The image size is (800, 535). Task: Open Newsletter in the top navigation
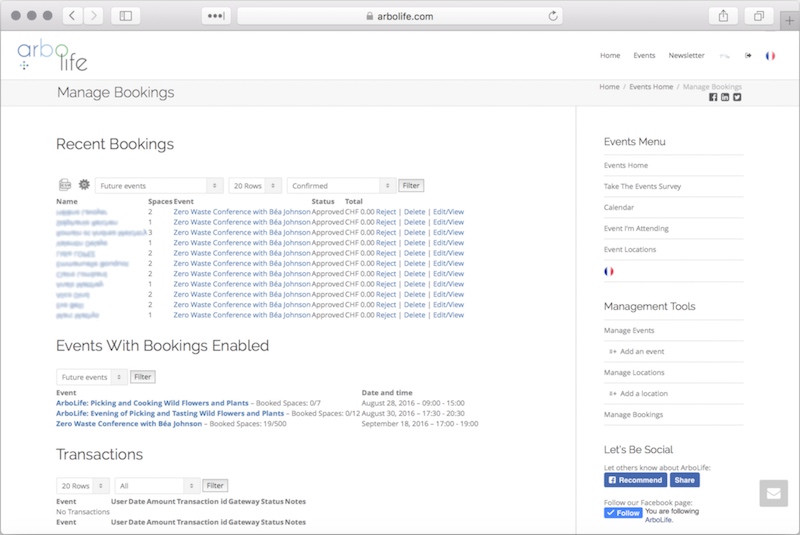click(687, 55)
